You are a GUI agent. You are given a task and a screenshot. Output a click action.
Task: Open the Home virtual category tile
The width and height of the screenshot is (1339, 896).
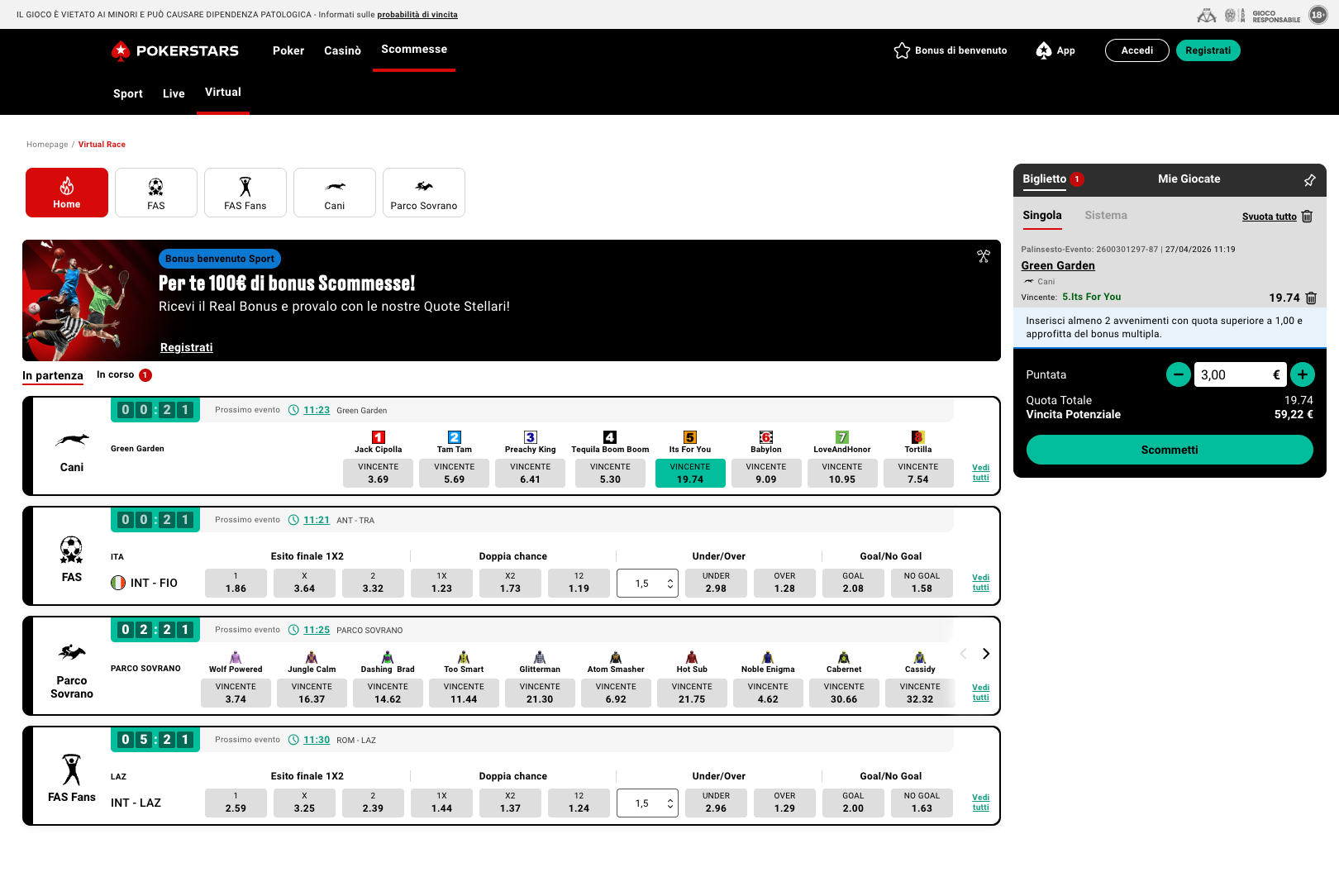coord(67,193)
